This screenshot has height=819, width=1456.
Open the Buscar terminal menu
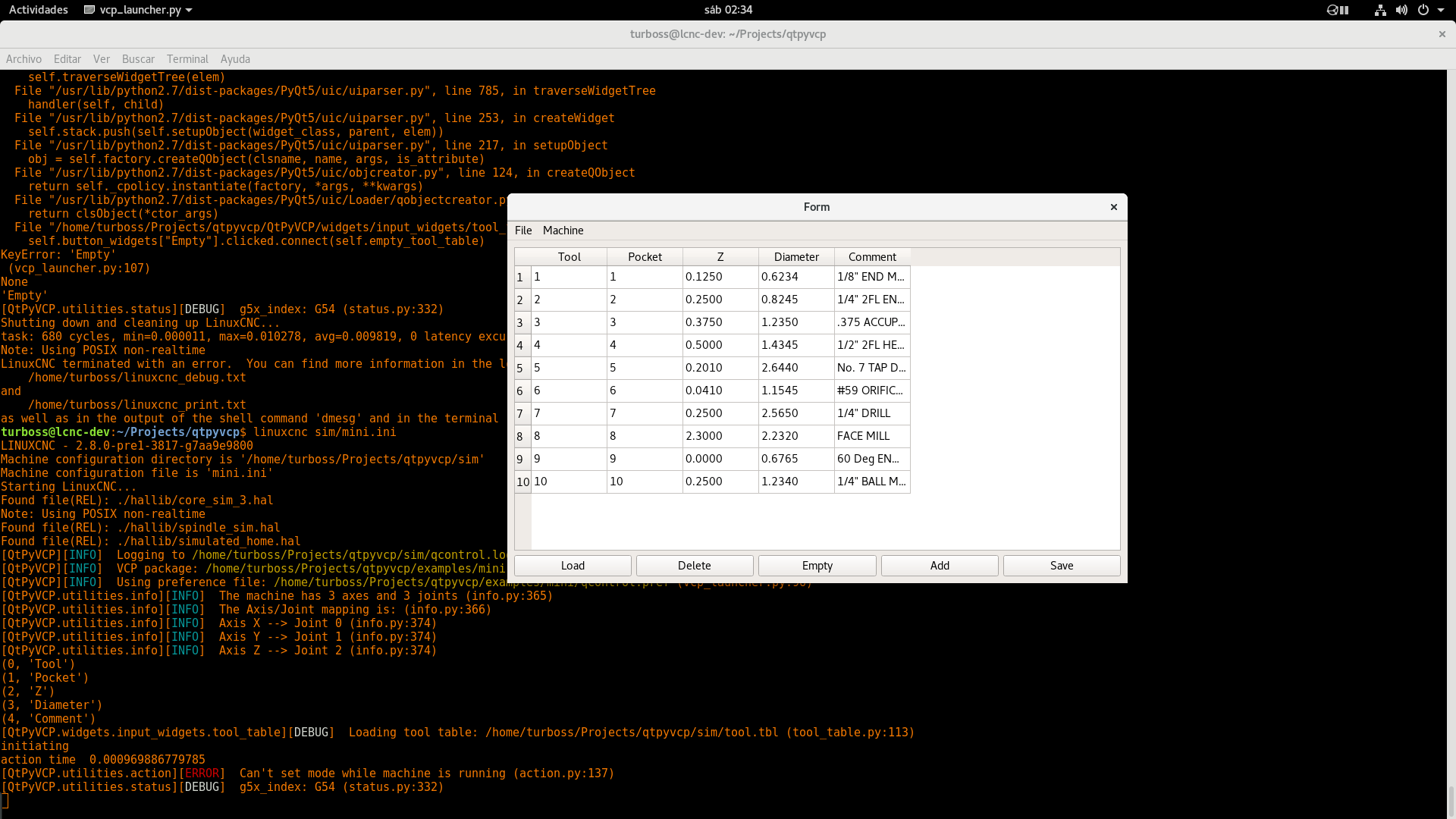point(138,59)
